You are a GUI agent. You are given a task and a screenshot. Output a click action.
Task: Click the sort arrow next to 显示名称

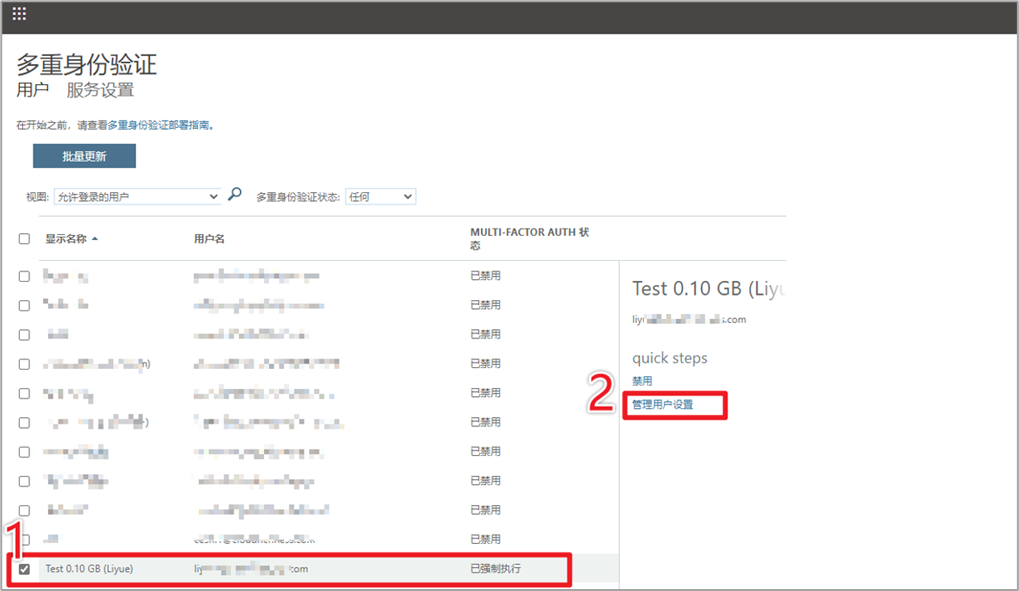click(95, 239)
